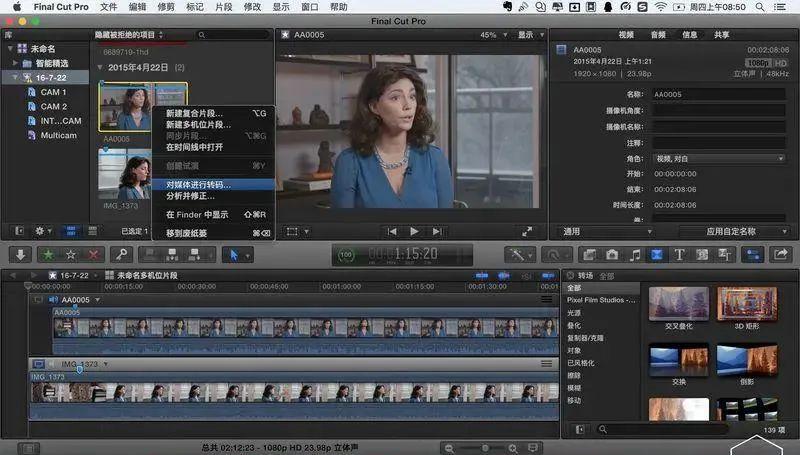Open the retime speed popup menu

tap(556, 255)
